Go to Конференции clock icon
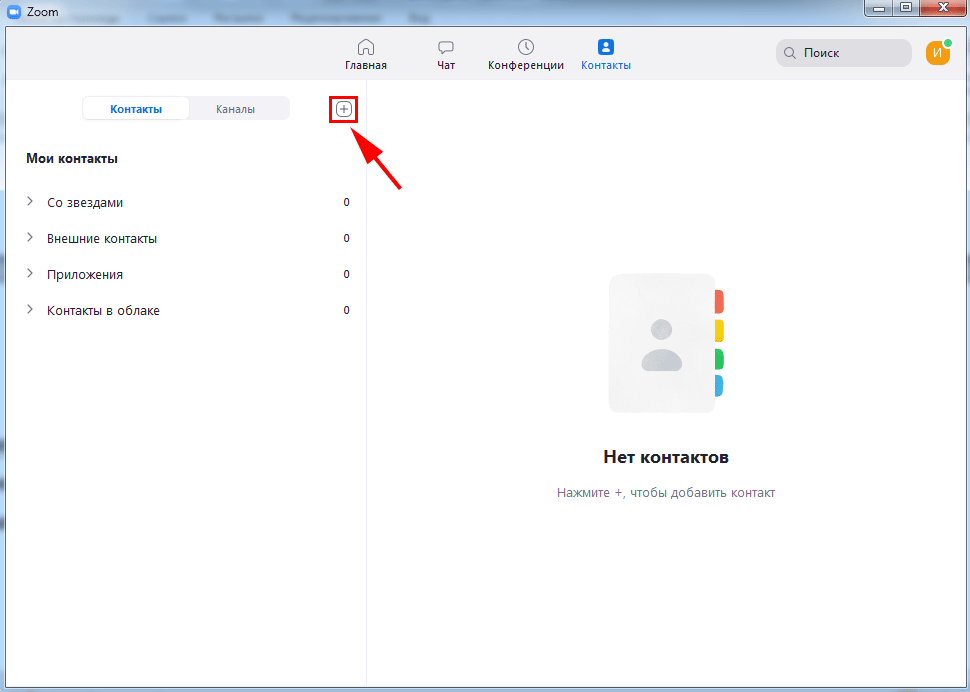The height and width of the screenshot is (692, 970). click(x=526, y=47)
